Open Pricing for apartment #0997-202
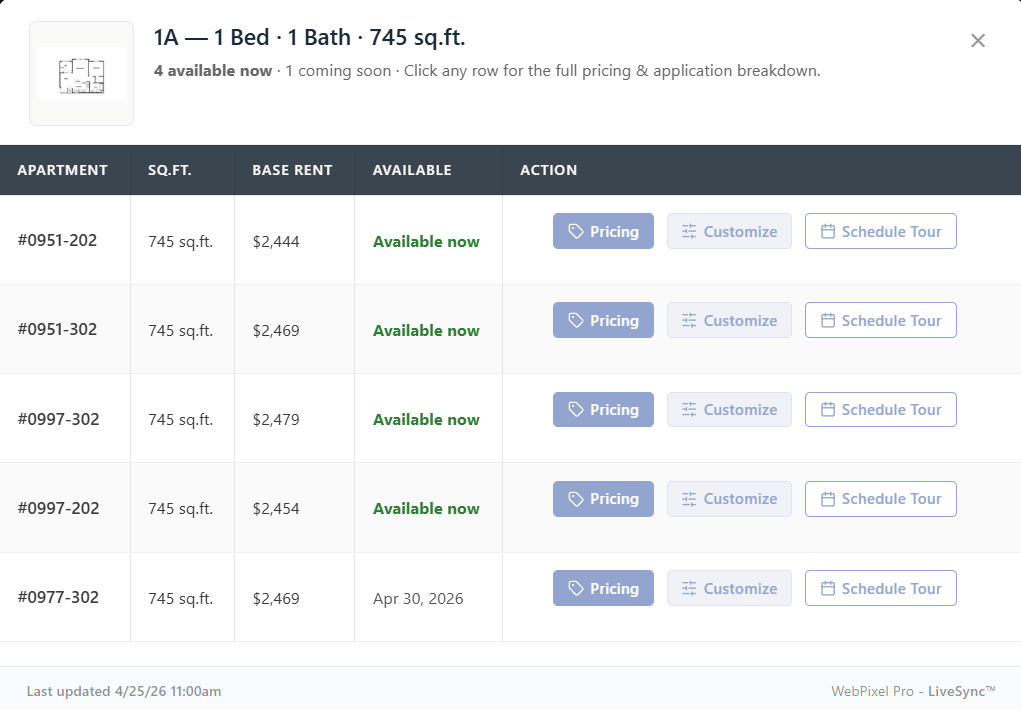The image size is (1021, 710). click(x=603, y=498)
